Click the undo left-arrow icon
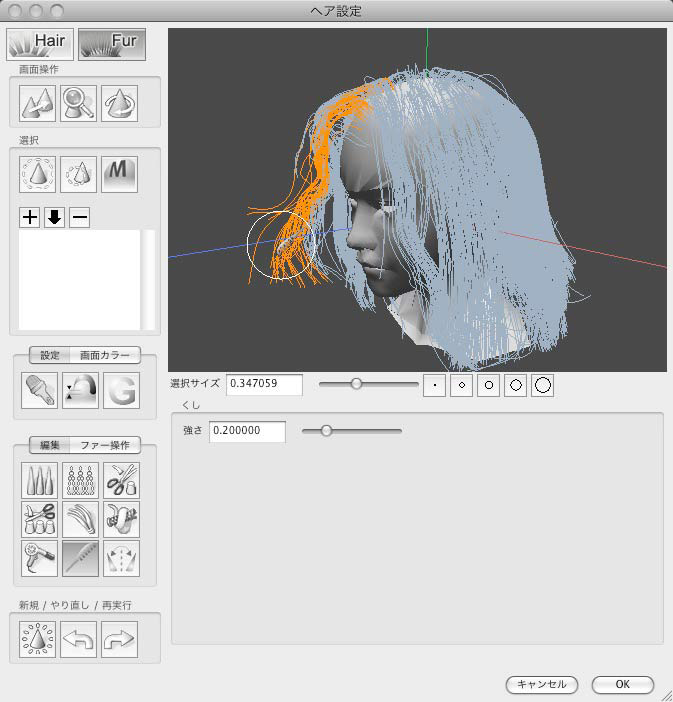 [x=80, y=638]
